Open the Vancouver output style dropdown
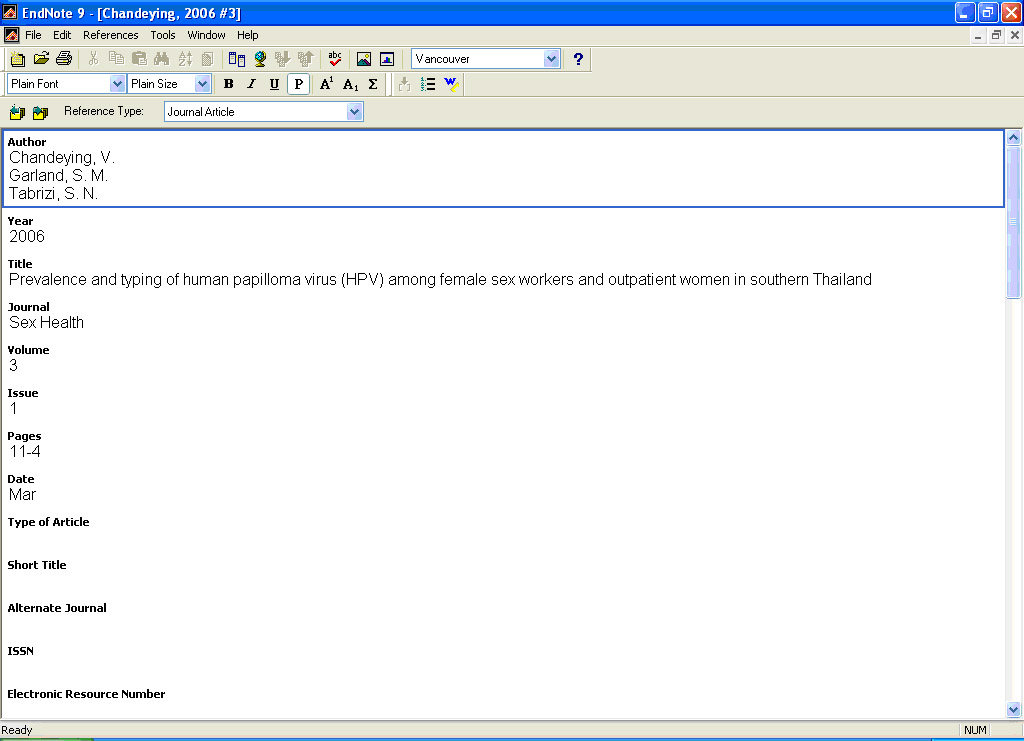The image size is (1024, 741). coord(551,59)
